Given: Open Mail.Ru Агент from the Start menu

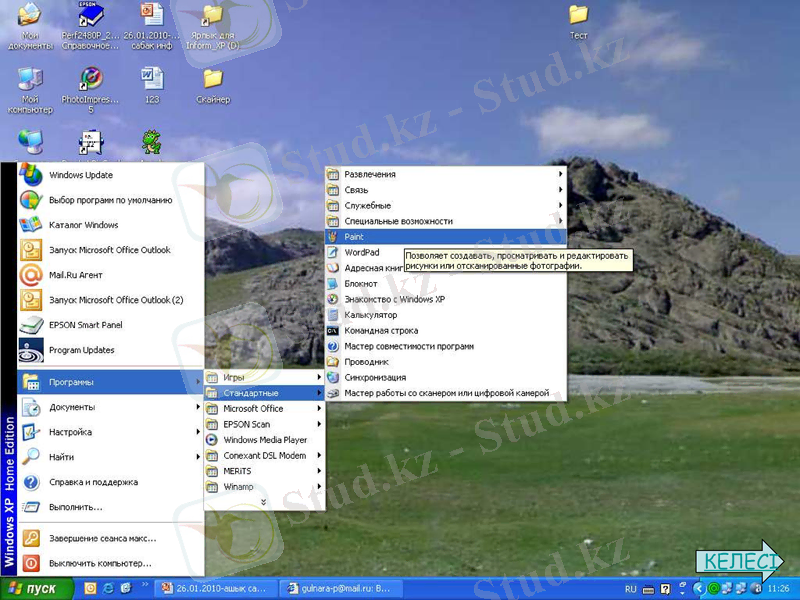Looking at the screenshot, I should click(75, 275).
